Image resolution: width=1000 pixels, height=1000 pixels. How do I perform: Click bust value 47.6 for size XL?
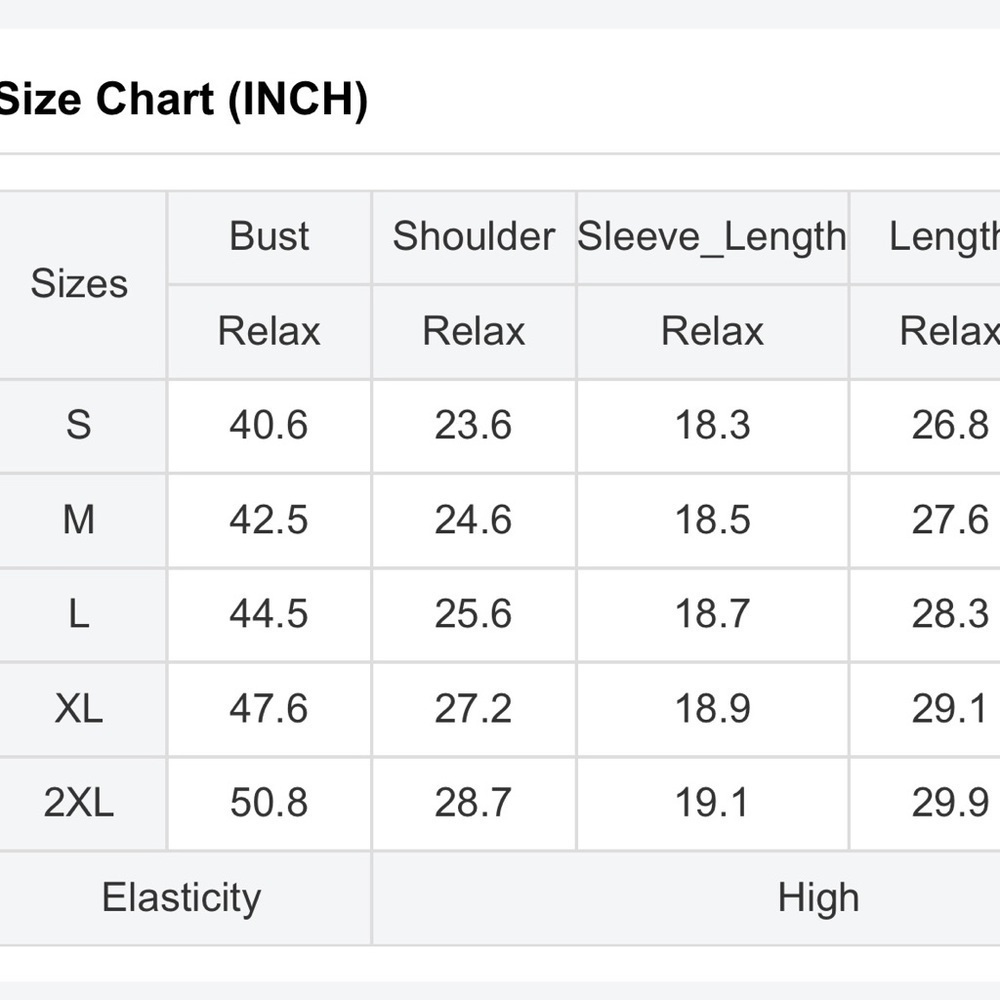click(x=269, y=709)
